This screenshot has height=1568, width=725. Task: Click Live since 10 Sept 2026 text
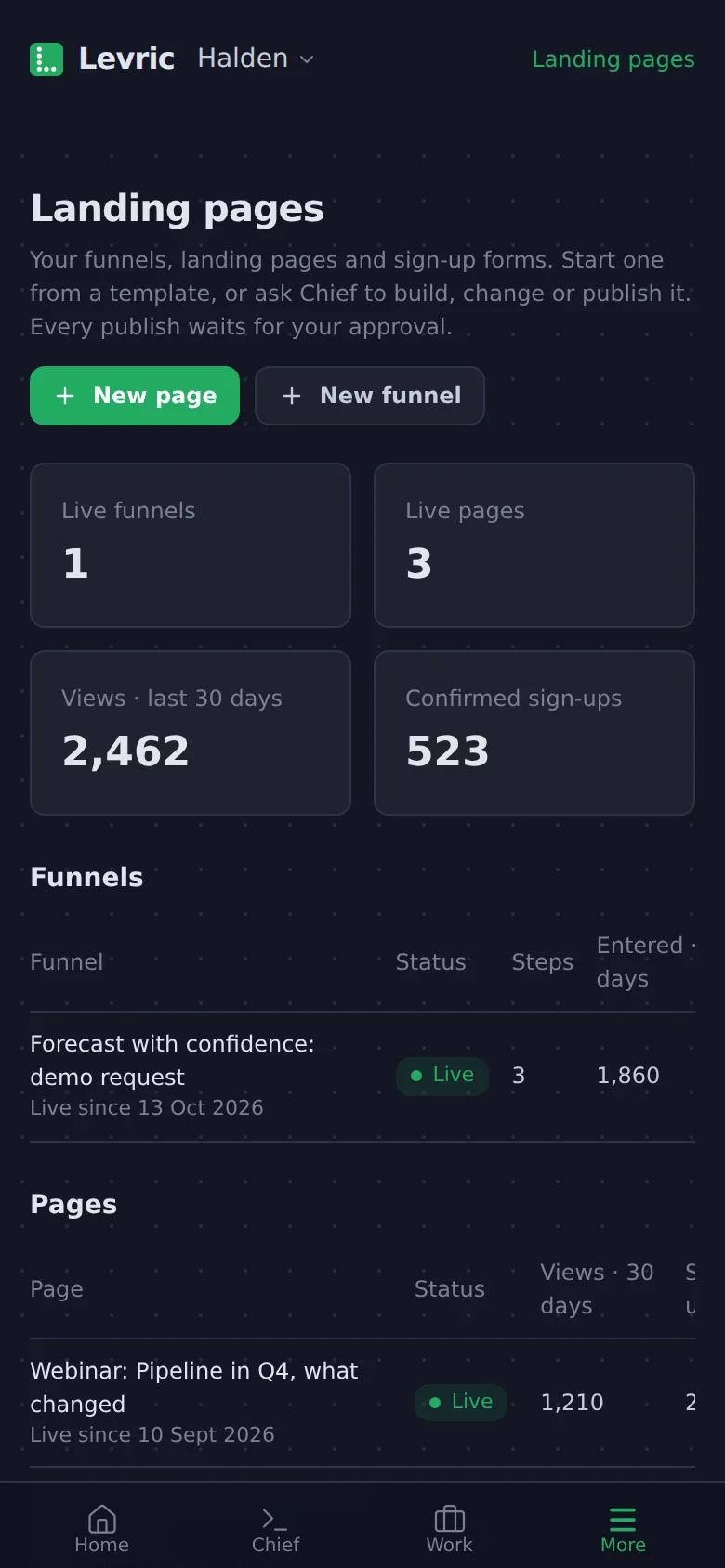pyautogui.click(x=152, y=1434)
